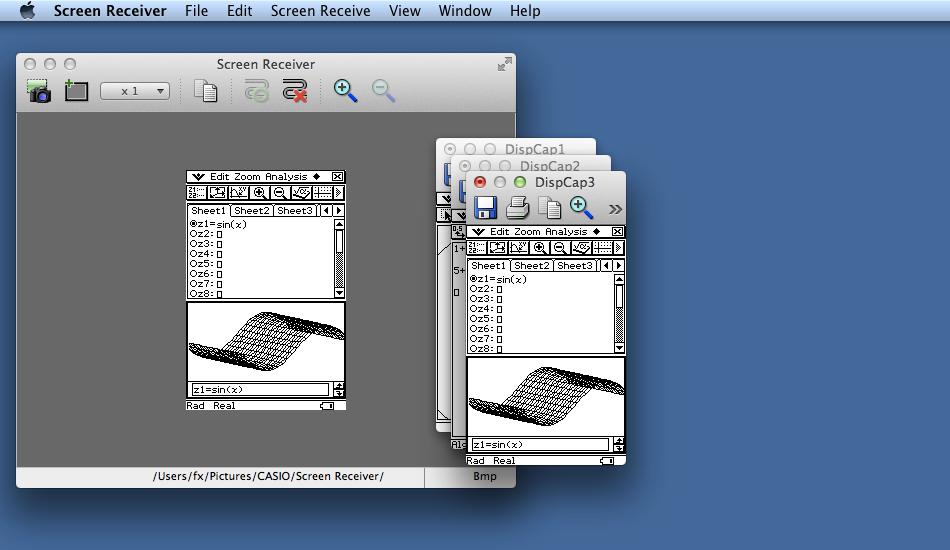Click graph draw icon in DispCap3 calculator

click(519, 248)
